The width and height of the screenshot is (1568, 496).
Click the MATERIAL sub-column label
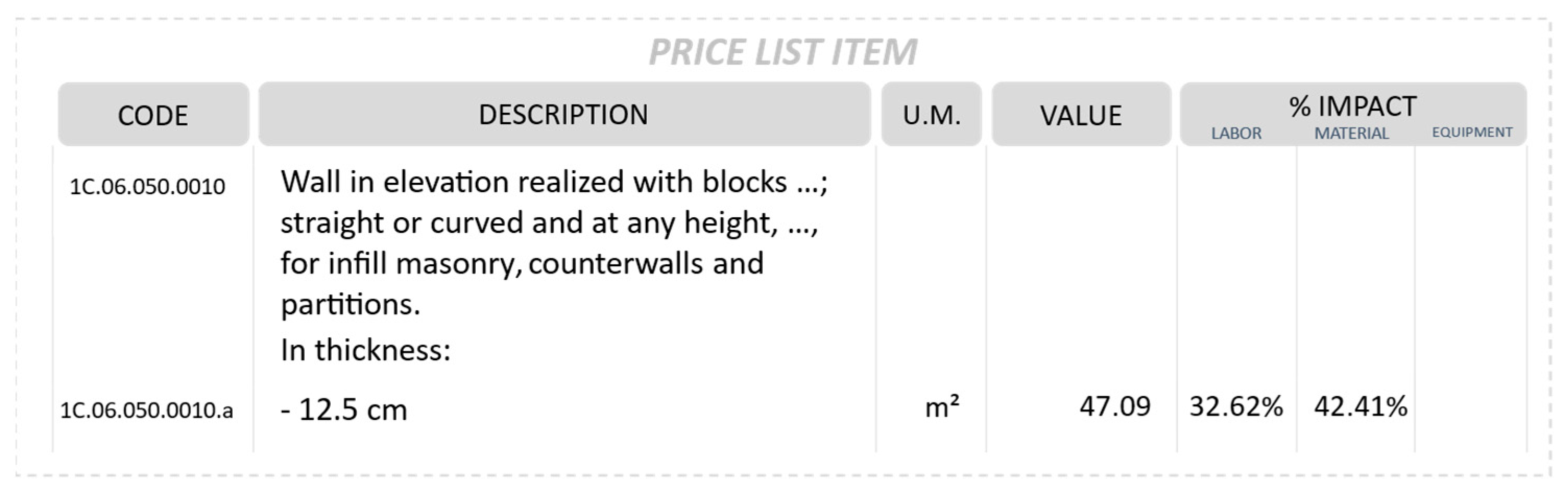pos(1352,134)
